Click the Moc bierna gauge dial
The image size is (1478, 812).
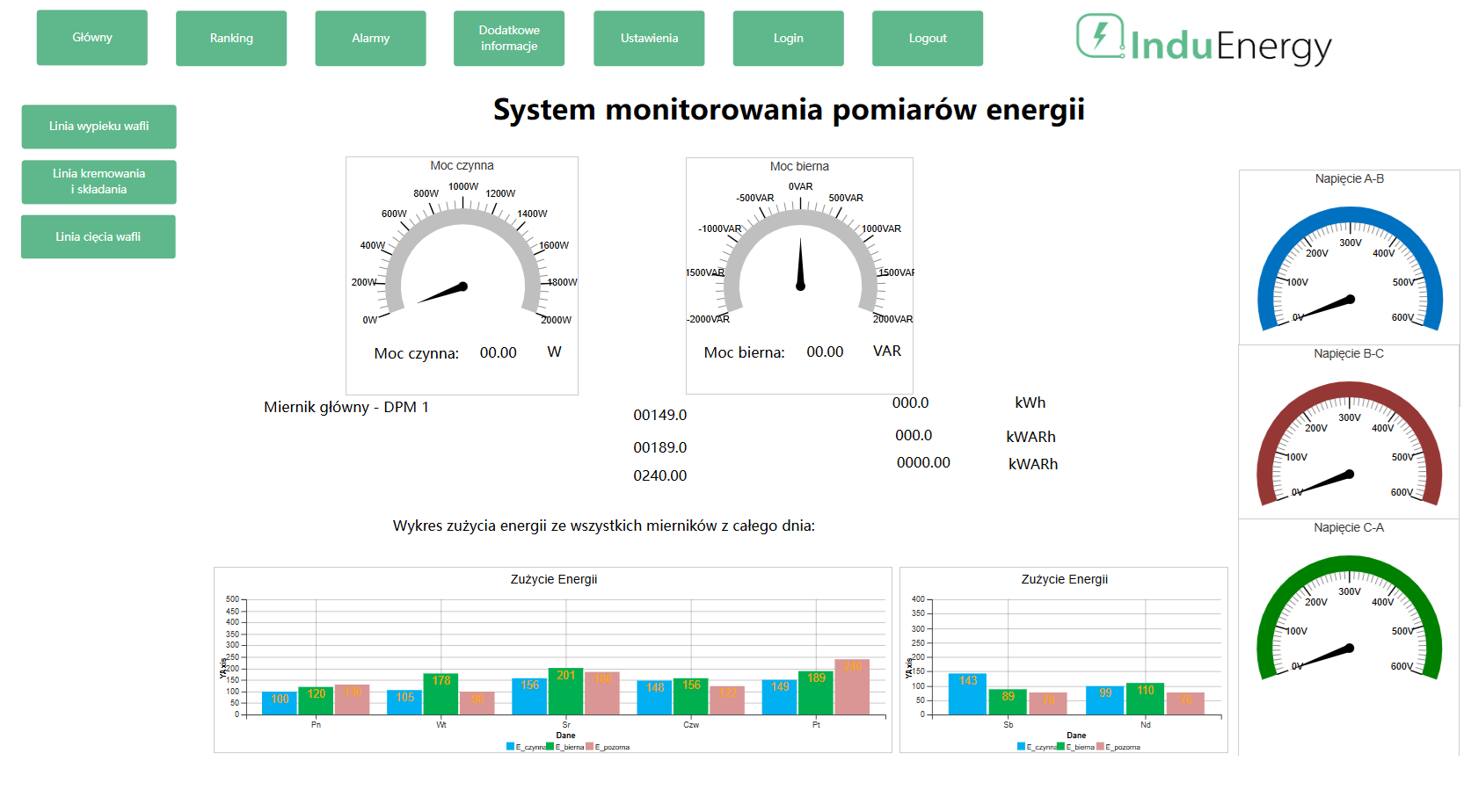click(x=800, y=264)
